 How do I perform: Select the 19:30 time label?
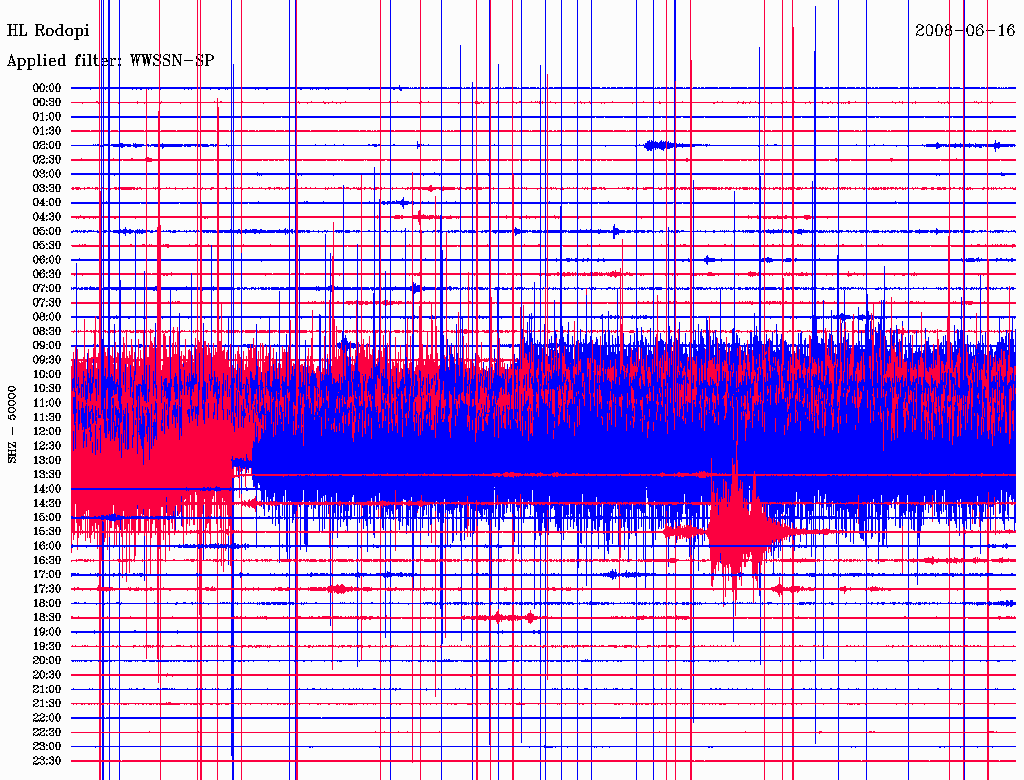pos(47,646)
